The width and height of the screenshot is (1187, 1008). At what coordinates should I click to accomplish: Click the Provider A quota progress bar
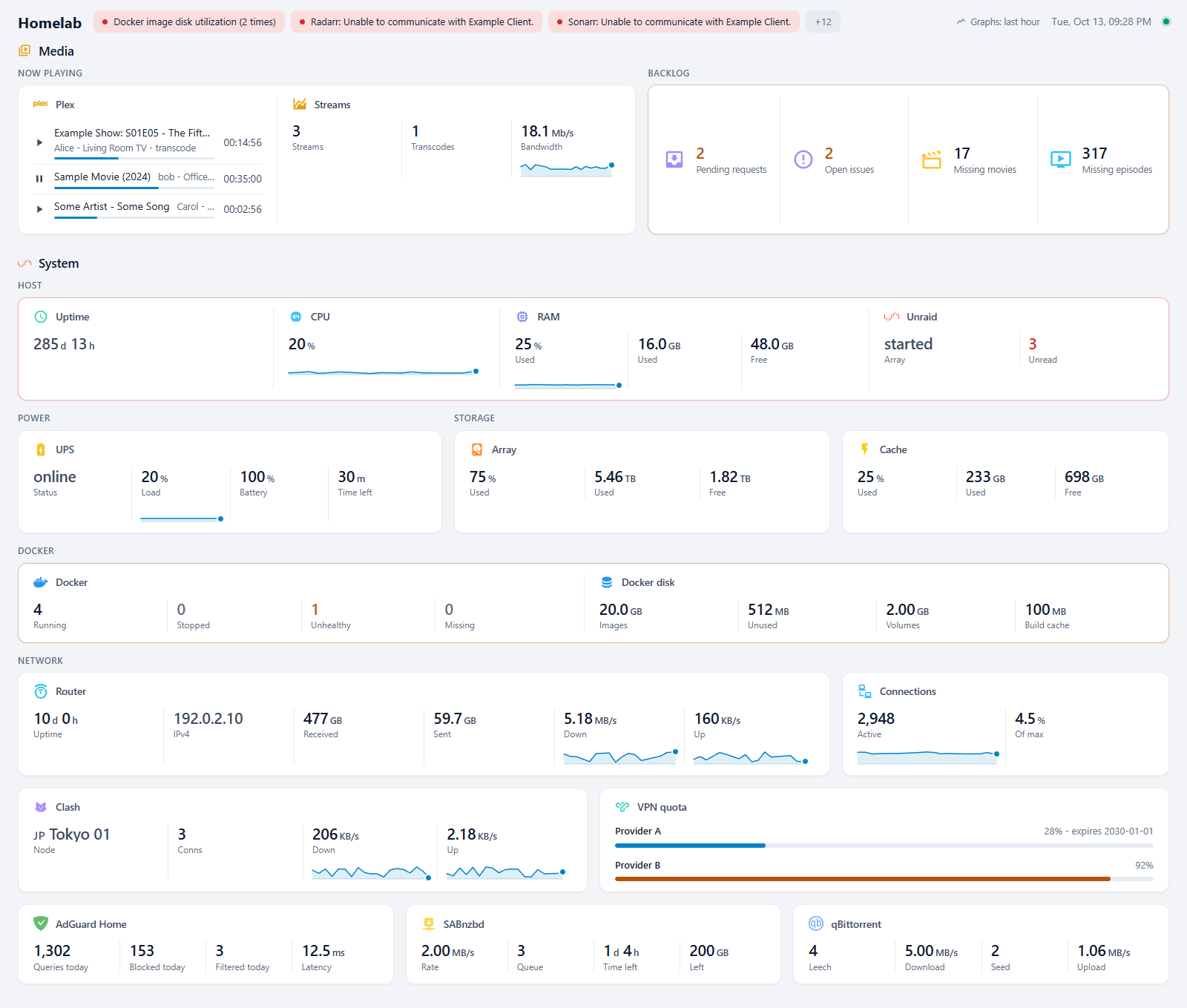(884, 846)
